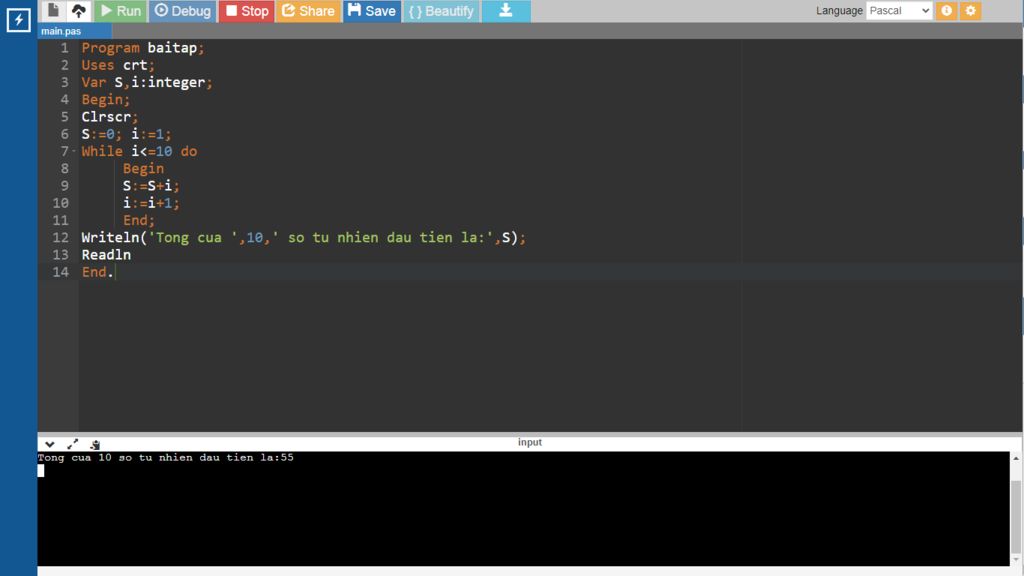Click the 'input' console label
The width and height of the screenshot is (1024, 576).
pyautogui.click(x=530, y=442)
